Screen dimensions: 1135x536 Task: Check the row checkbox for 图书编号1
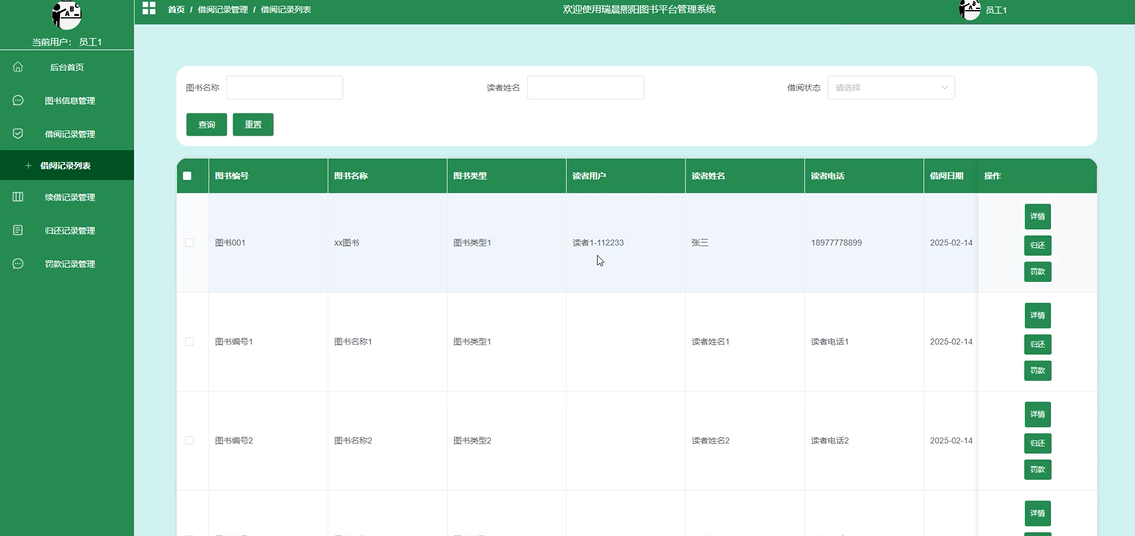(190, 341)
